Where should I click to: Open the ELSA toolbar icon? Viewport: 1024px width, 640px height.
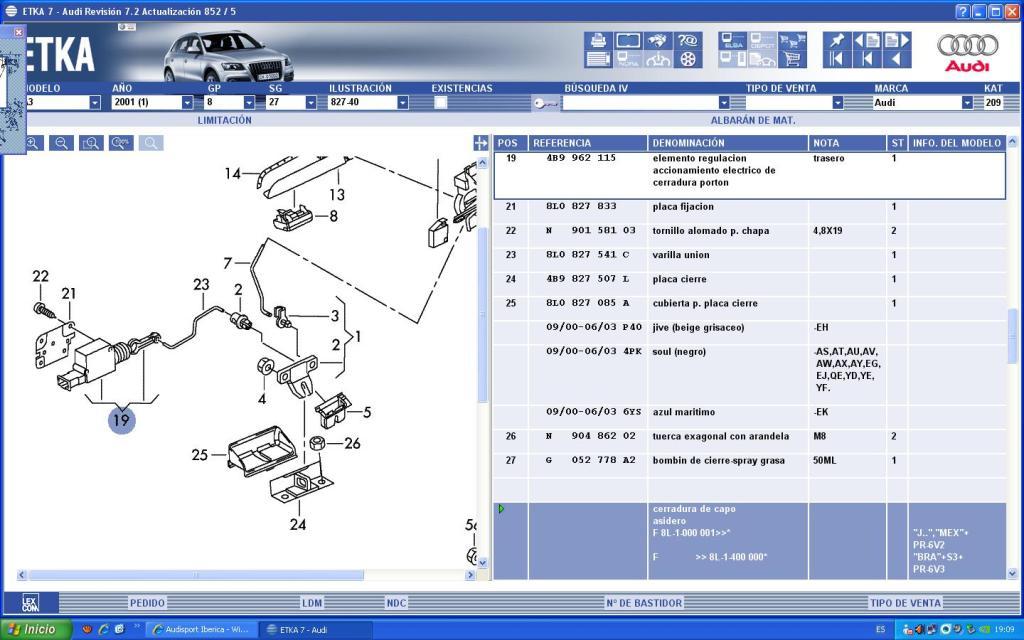pos(733,40)
